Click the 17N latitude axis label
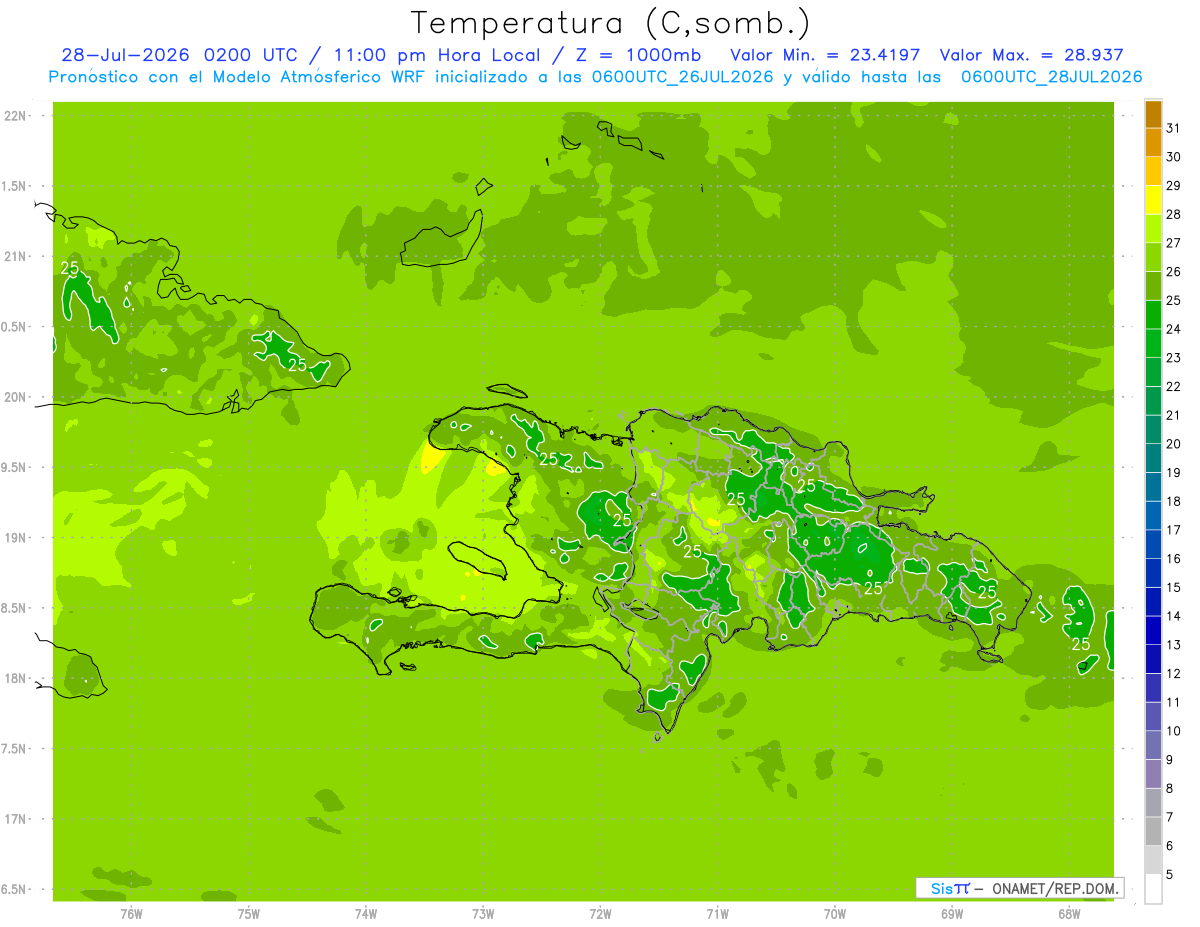Image resolution: width=1200 pixels, height=927 pixels. click(15, 819)
